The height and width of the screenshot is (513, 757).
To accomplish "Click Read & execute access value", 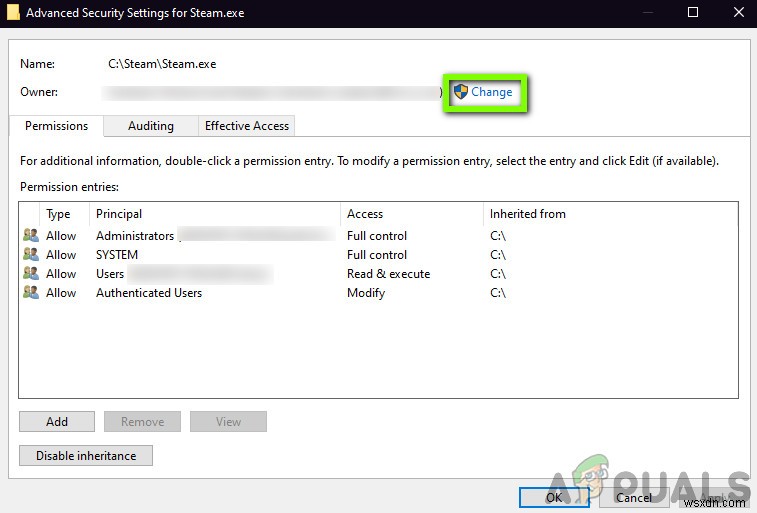I will 388,274.
